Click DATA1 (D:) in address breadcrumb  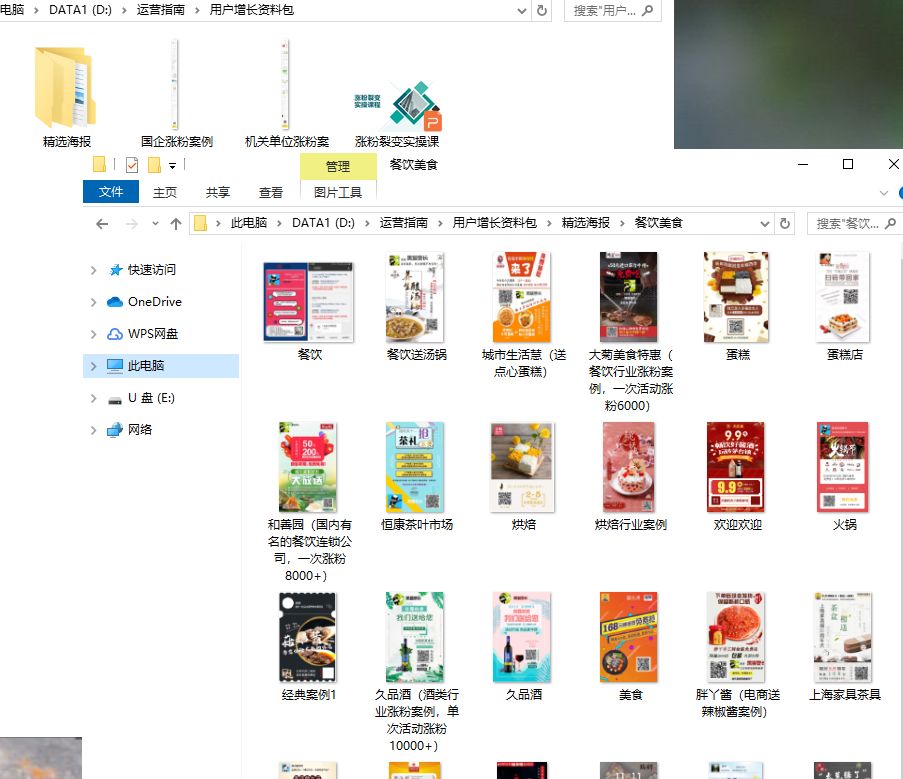[323, 223]
